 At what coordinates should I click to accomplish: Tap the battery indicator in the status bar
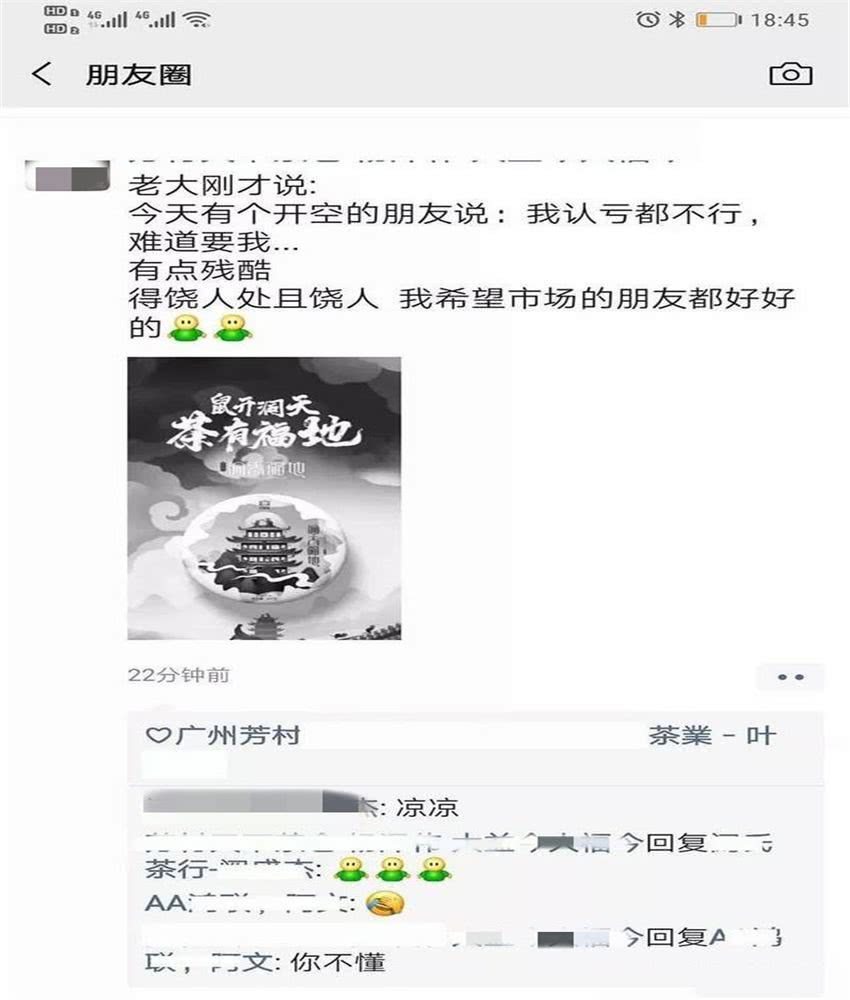[x=719, y=20]
